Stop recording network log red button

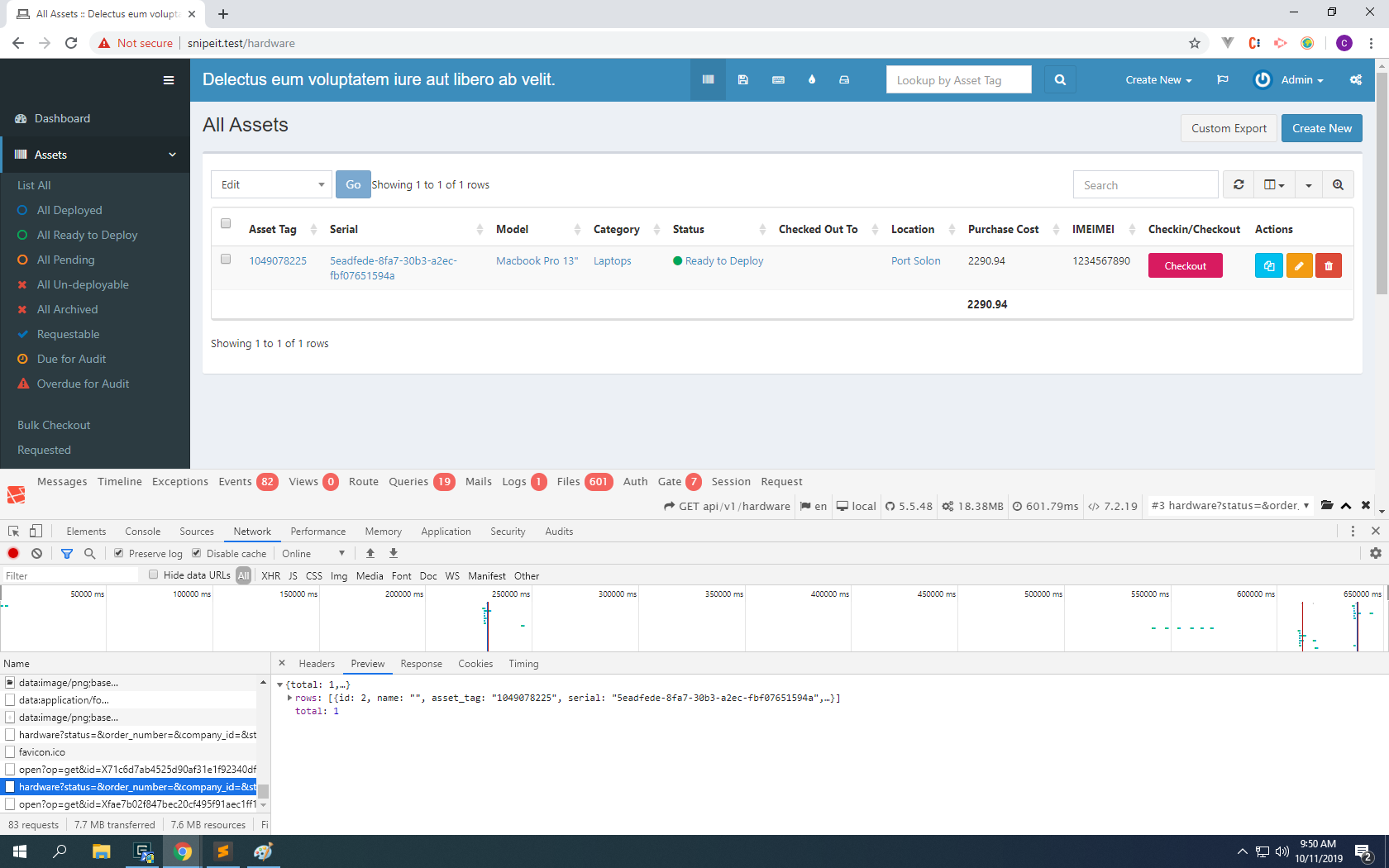tap(13, 553)
